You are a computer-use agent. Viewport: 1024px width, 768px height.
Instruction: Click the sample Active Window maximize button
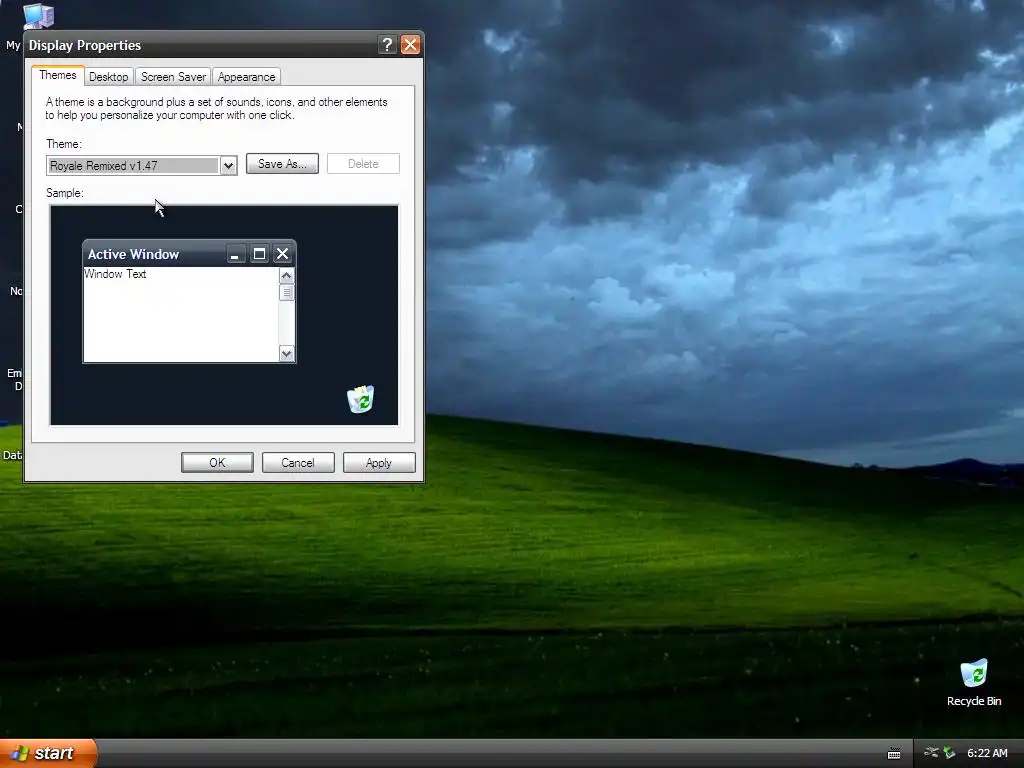pos(259,253)
